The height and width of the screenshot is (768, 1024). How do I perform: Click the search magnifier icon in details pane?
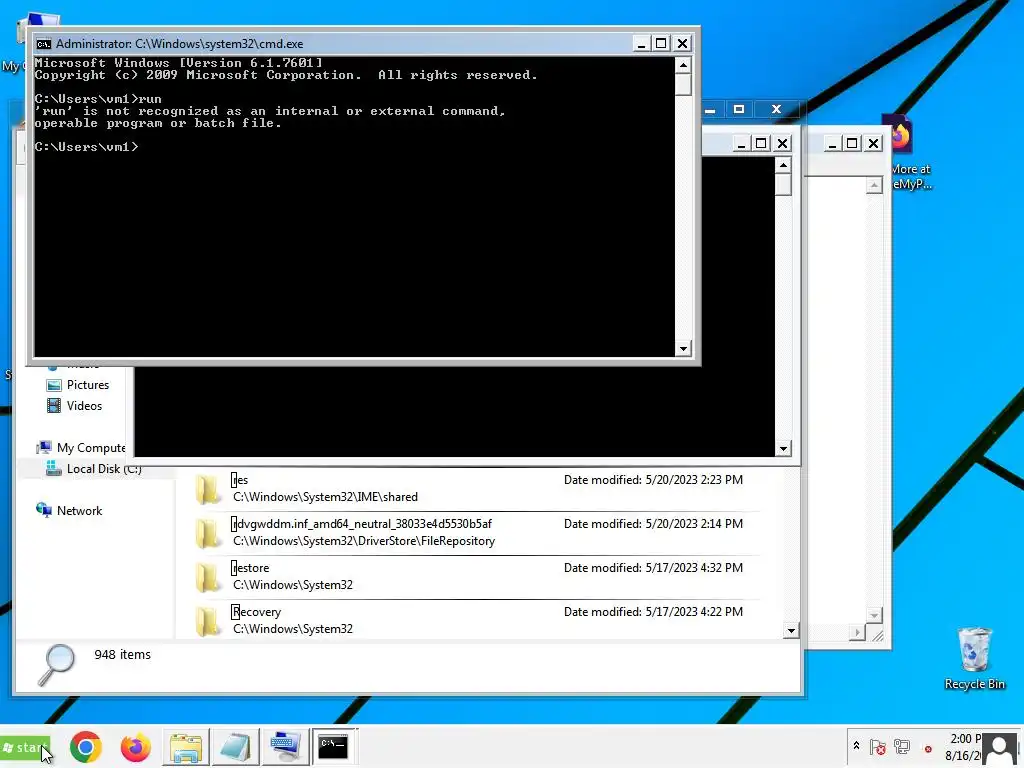56,665
